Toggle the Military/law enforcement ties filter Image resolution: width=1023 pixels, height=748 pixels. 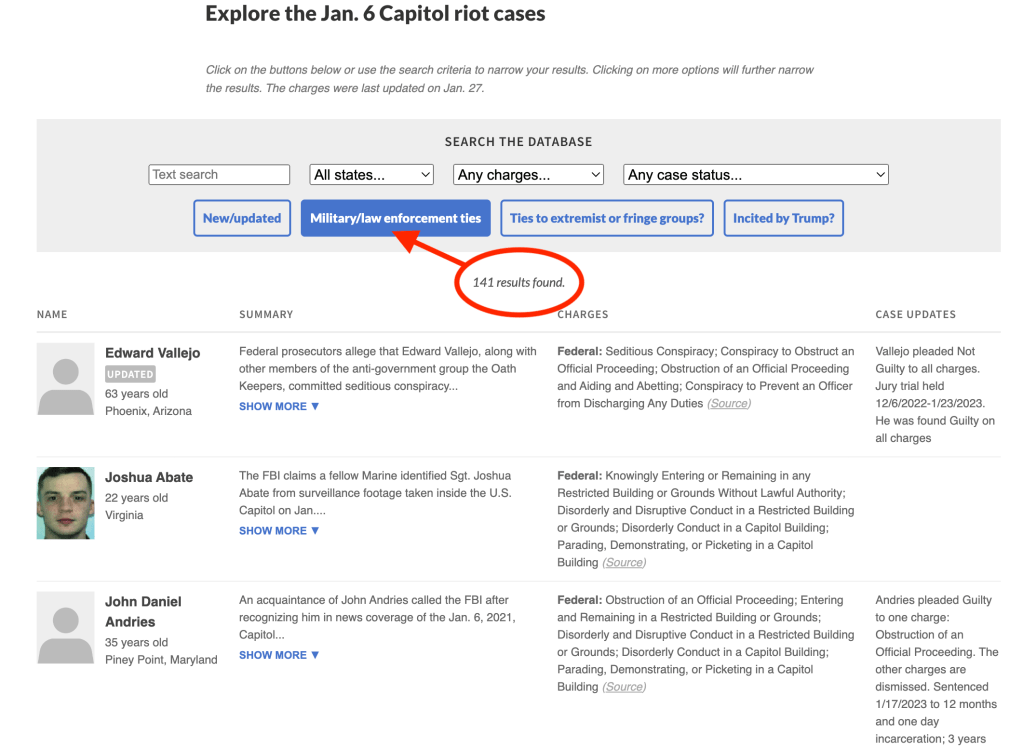(x=395, y=218)
